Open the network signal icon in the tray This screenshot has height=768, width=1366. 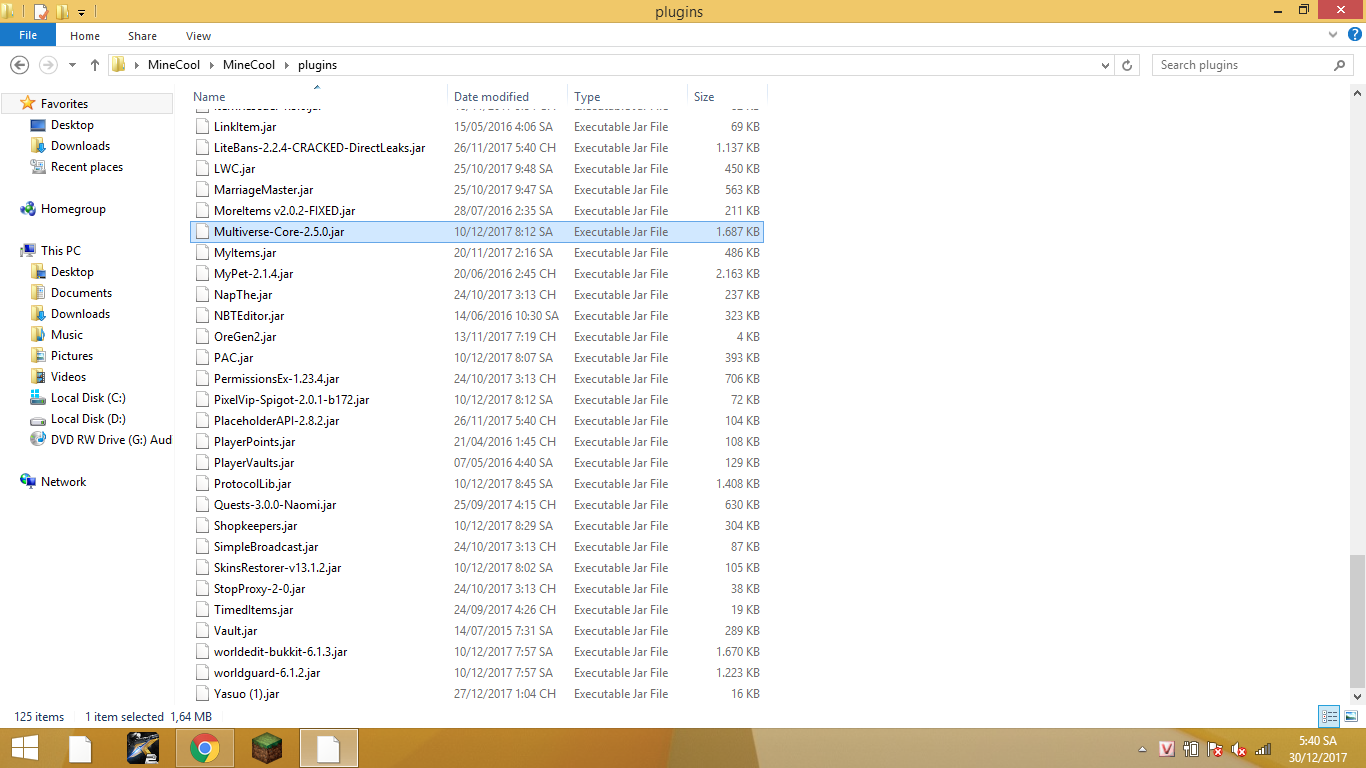(1263, 749)
